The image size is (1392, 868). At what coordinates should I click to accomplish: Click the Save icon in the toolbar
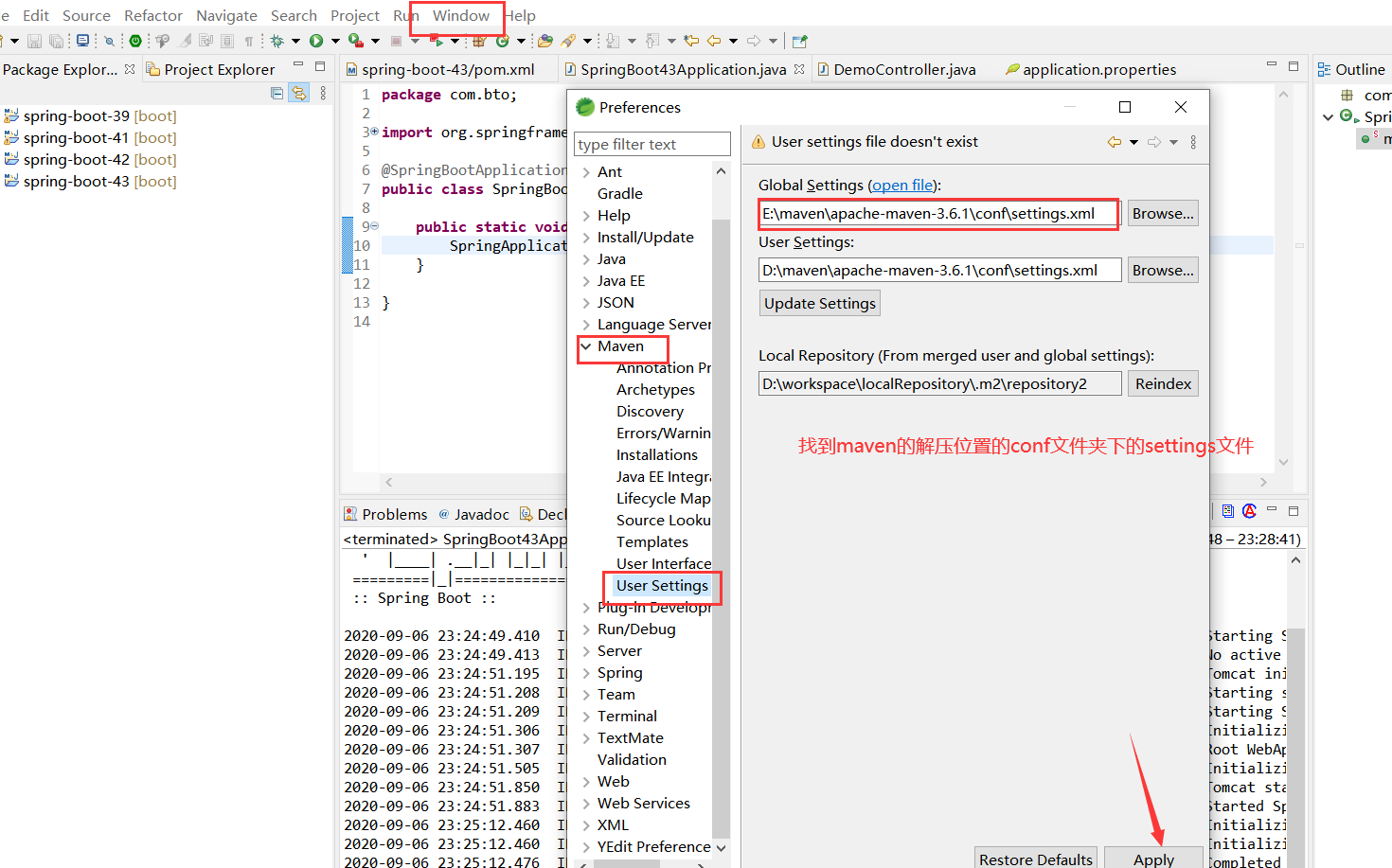(34, 41)
